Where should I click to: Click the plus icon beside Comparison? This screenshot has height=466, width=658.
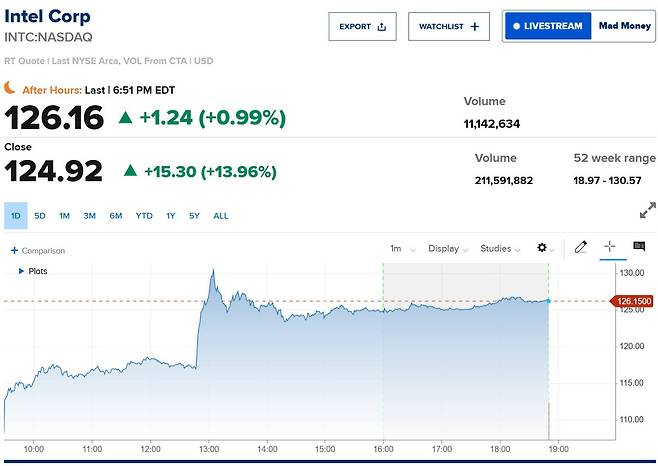point(14,250)
